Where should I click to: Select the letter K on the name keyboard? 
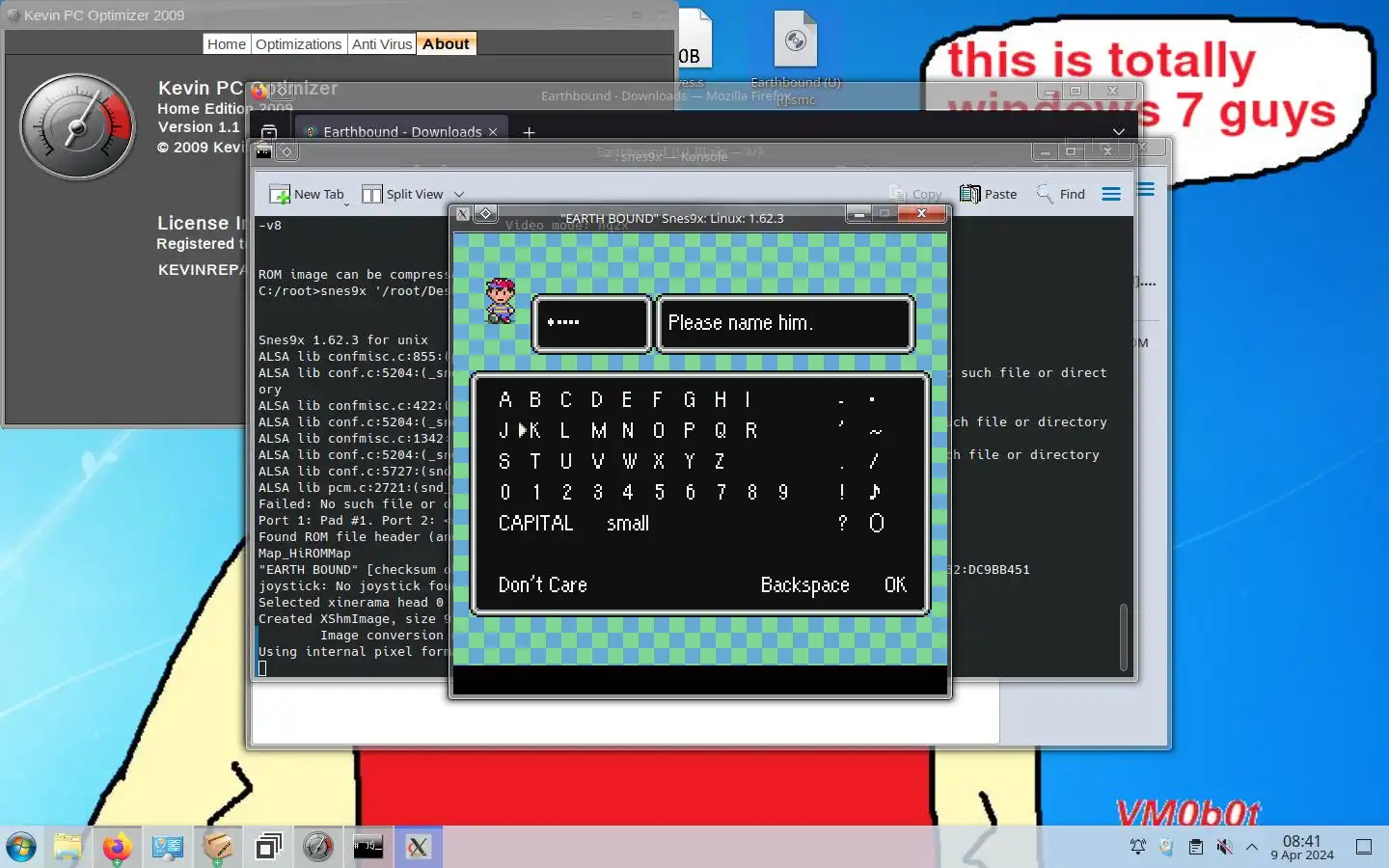pos(535,430)
